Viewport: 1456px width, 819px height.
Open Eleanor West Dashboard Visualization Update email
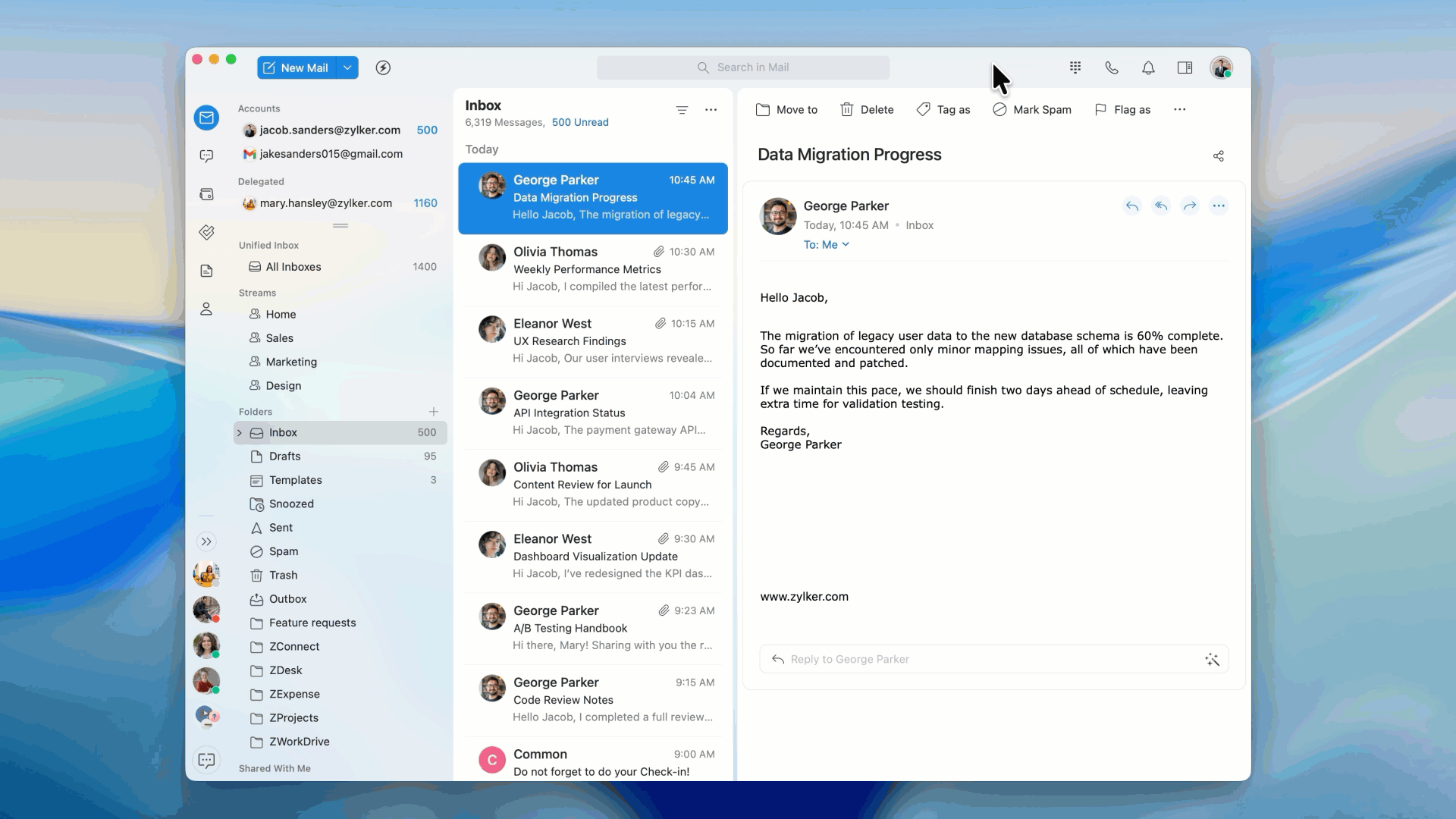[x=593, y=556]
